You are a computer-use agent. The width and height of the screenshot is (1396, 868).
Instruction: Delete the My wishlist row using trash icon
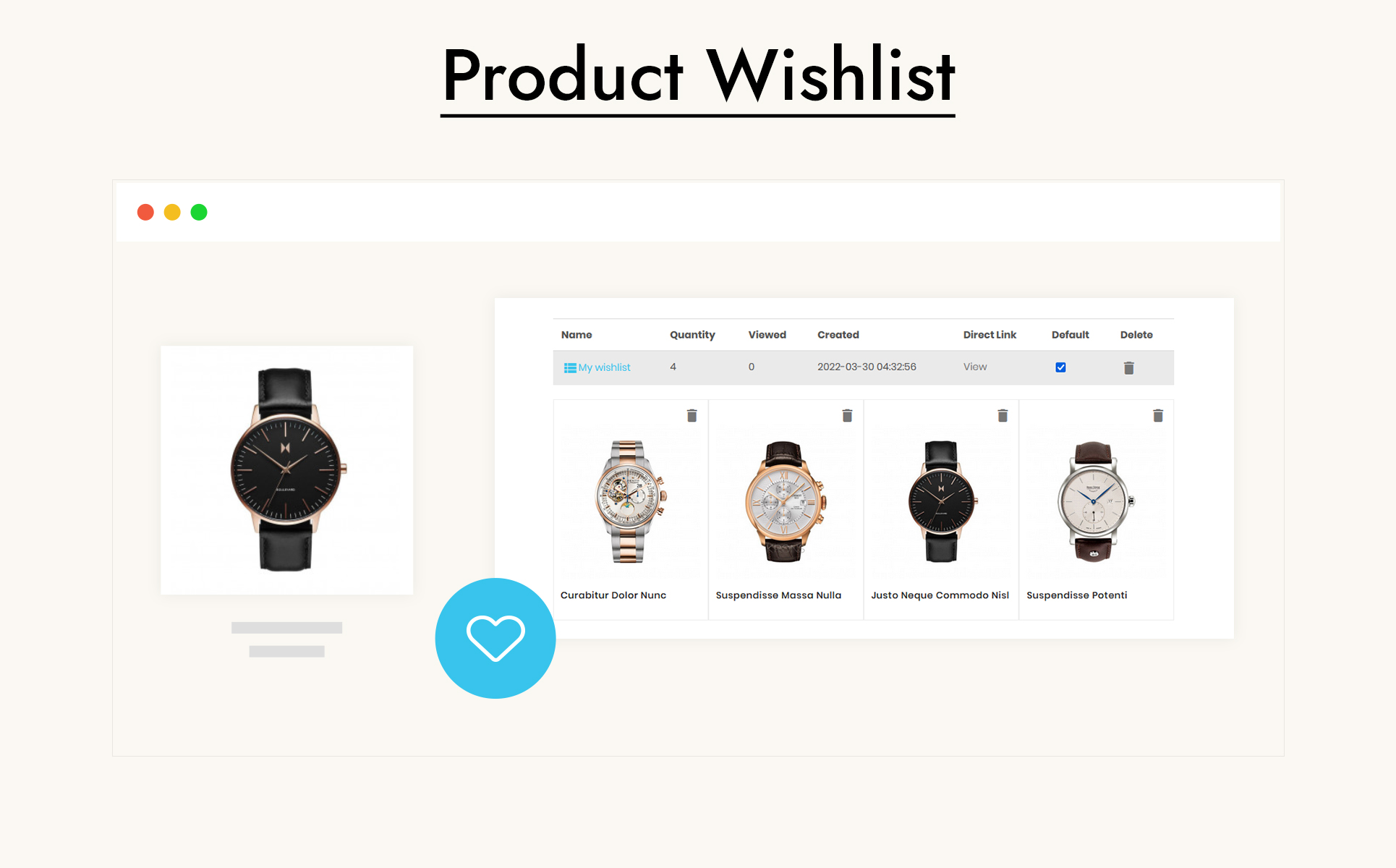pyautogui.click(x=1128, y=367)
